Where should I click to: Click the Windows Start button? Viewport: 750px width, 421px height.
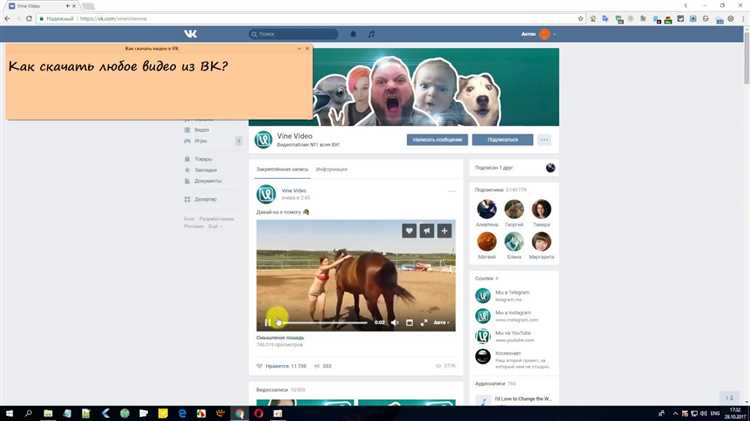pos(9,412)
